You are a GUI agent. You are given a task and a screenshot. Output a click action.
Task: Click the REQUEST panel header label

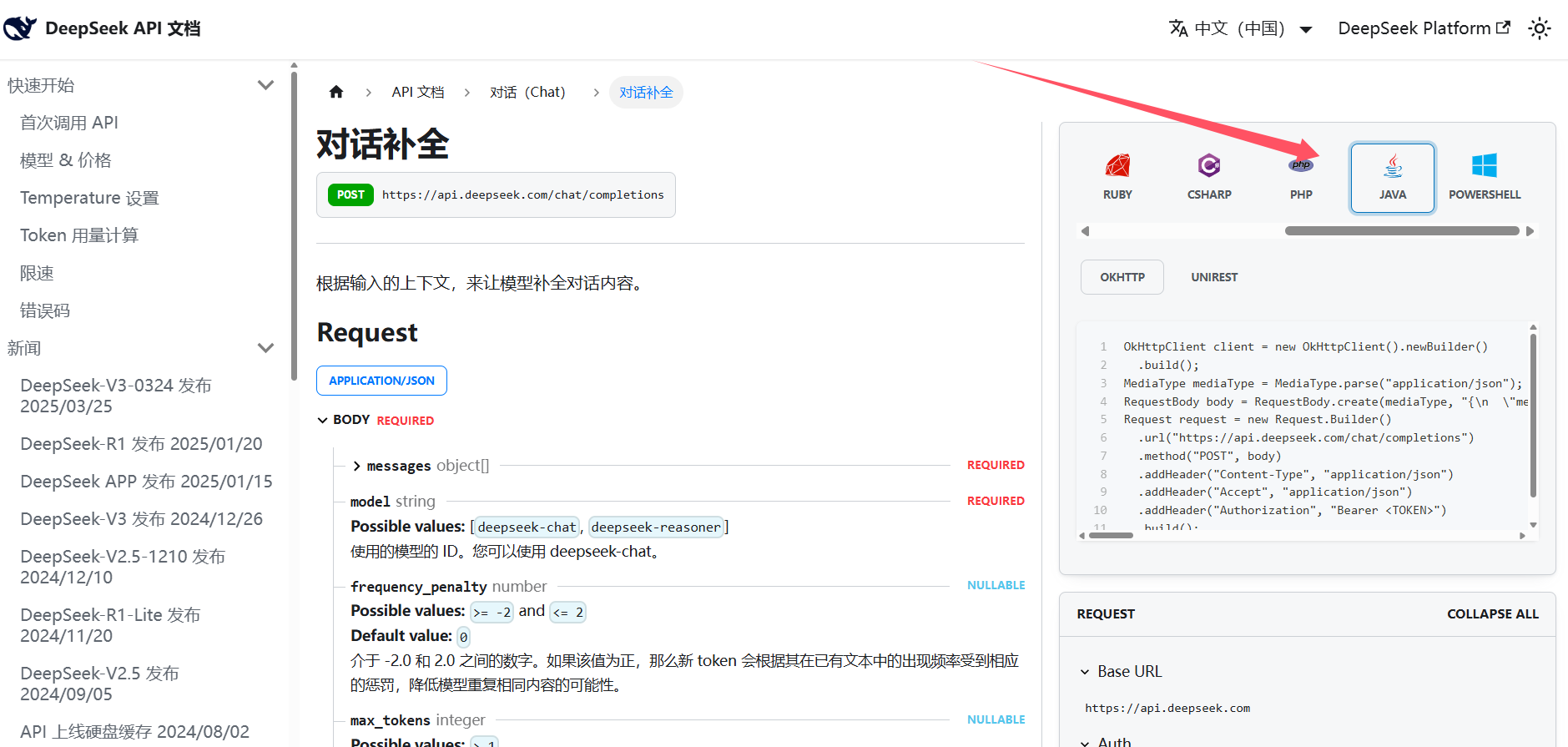coord(1106,614)
